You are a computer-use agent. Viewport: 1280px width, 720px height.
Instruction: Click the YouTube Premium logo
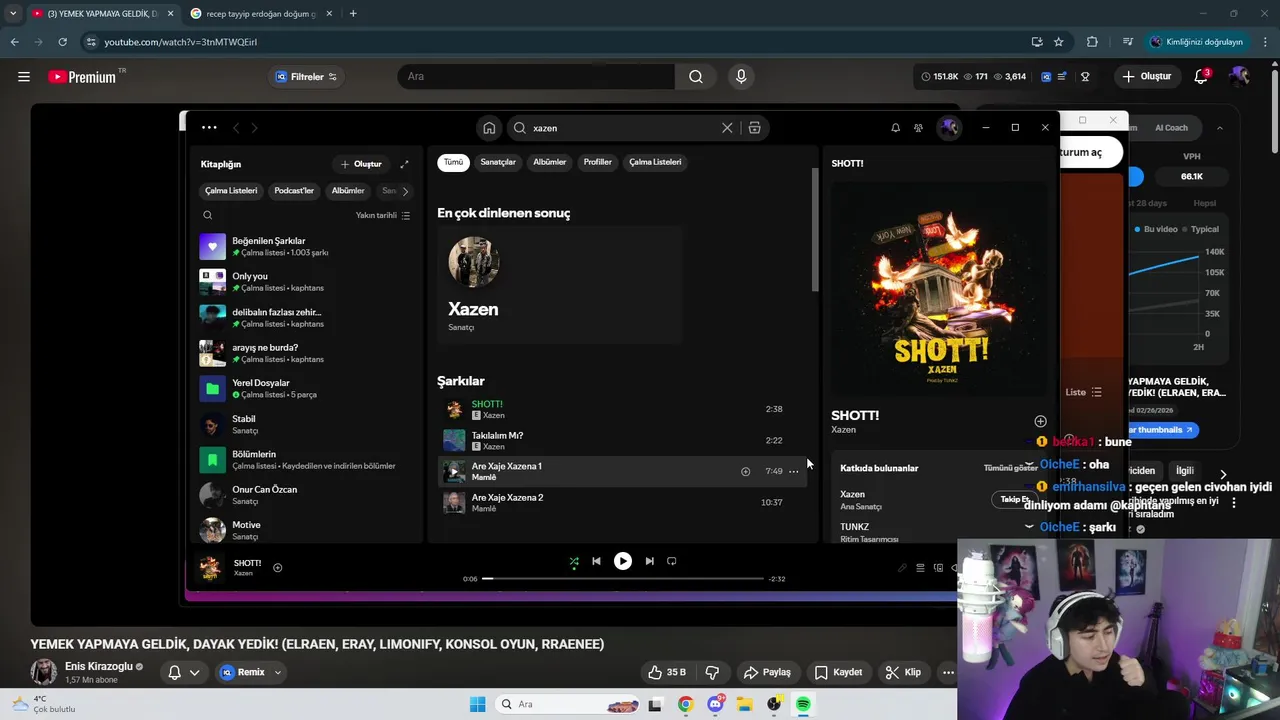pos(82,77)
